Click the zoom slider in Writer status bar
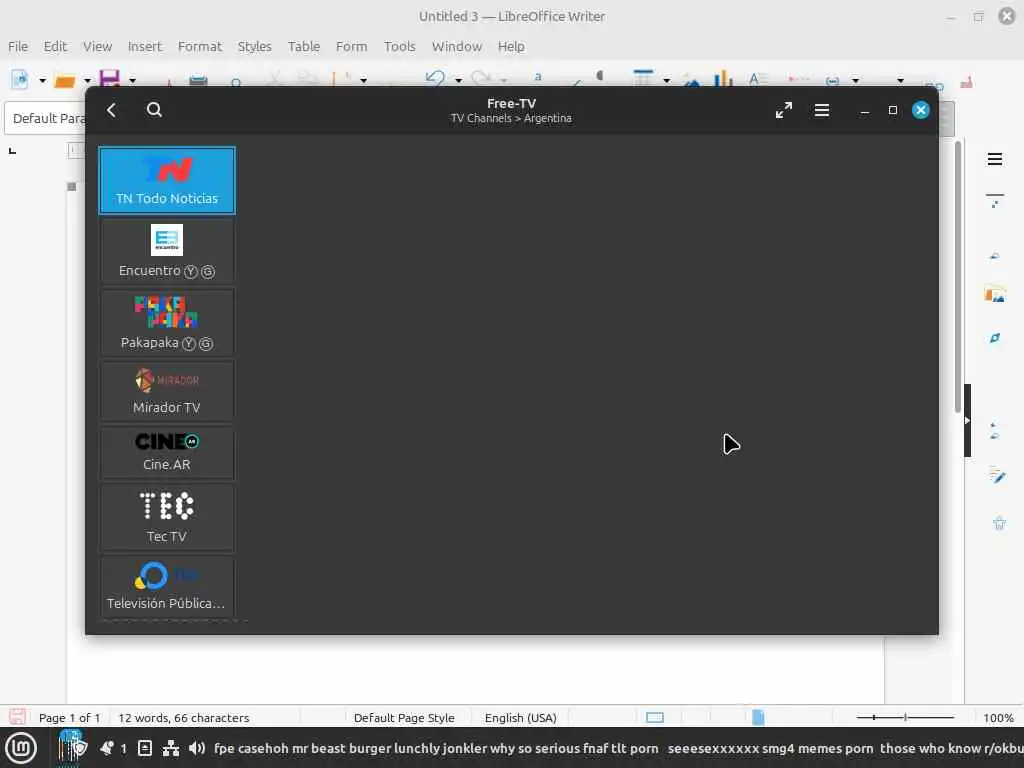The image size is (1024, 768). click(x=905, y=717)
